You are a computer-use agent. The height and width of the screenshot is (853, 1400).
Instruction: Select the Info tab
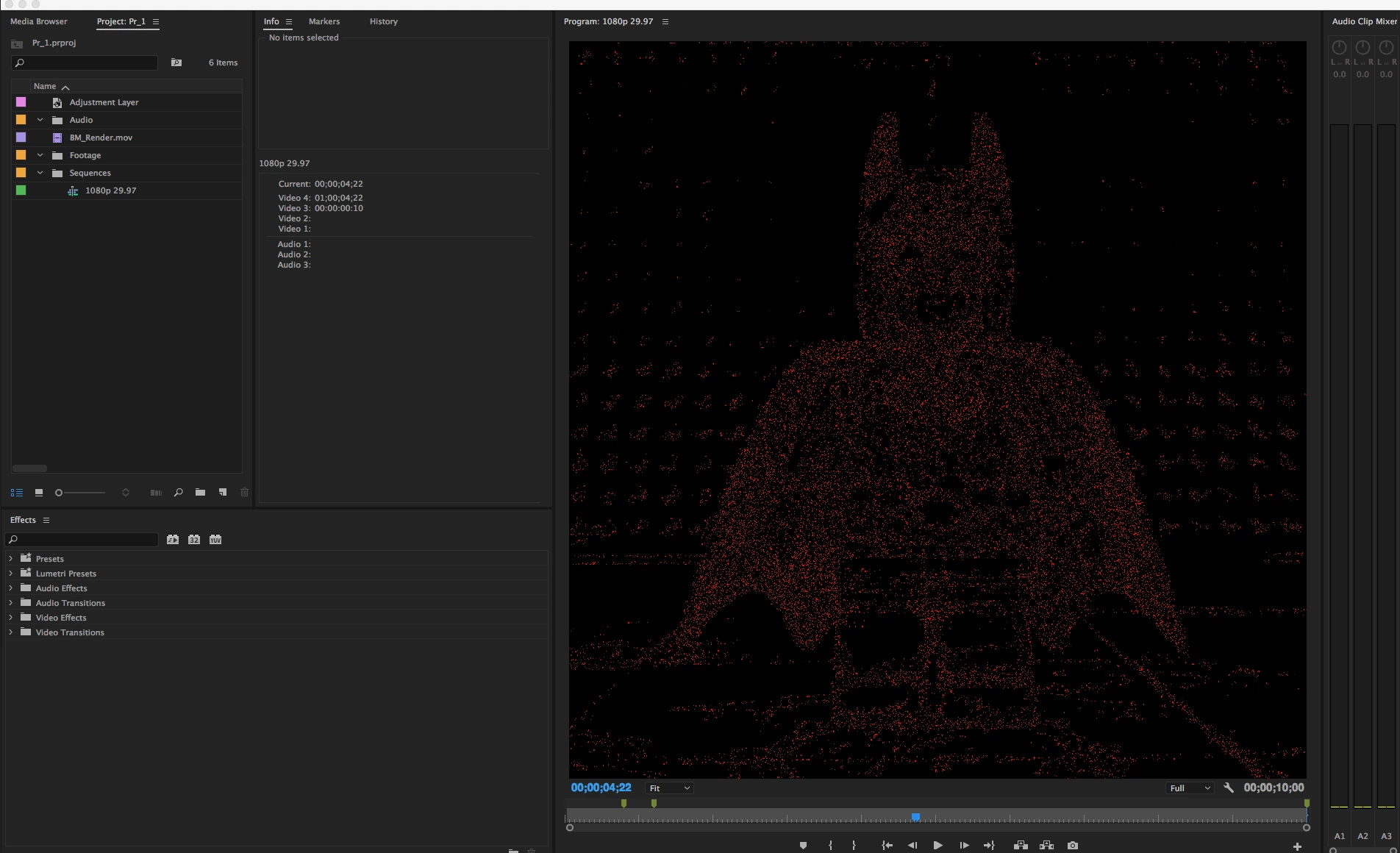tap(271, 21)
